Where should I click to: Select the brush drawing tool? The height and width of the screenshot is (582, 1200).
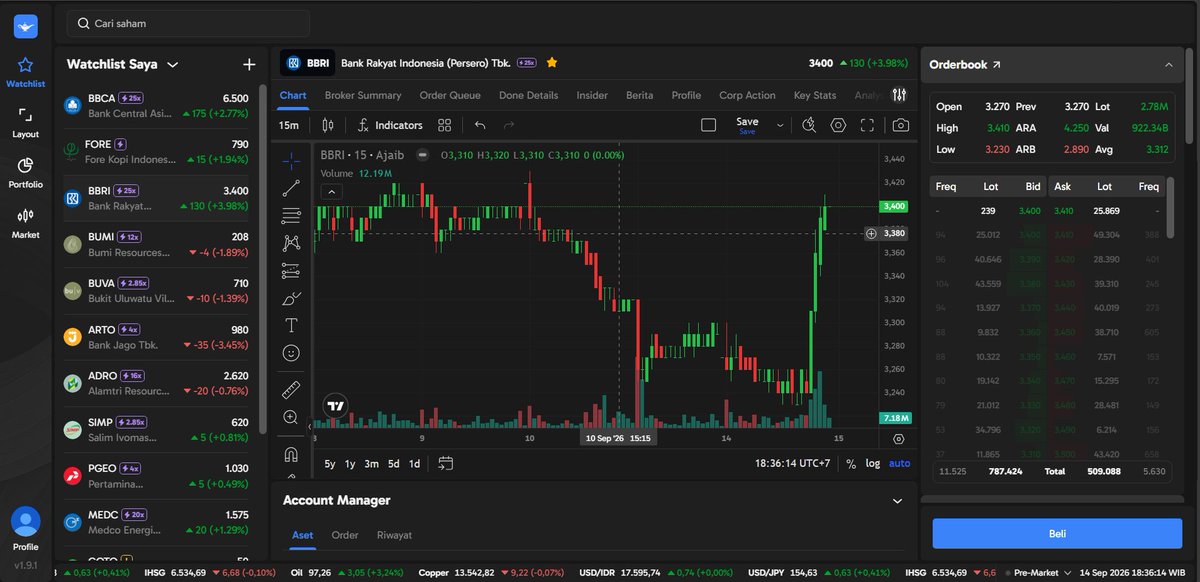pos(291,298)
